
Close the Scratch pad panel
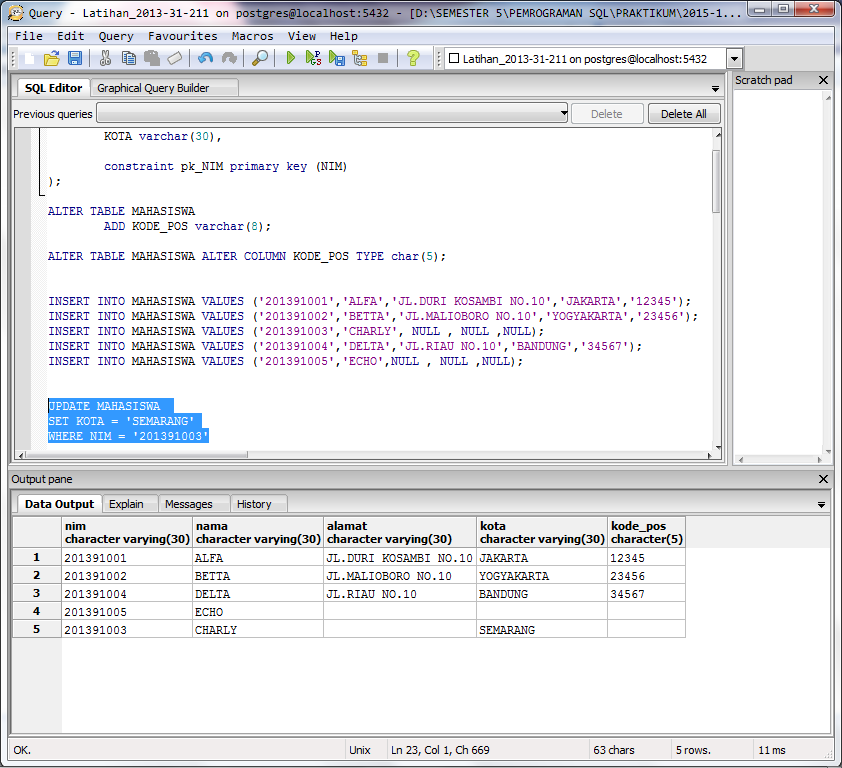pyautogui.click(x=824, y=80)
